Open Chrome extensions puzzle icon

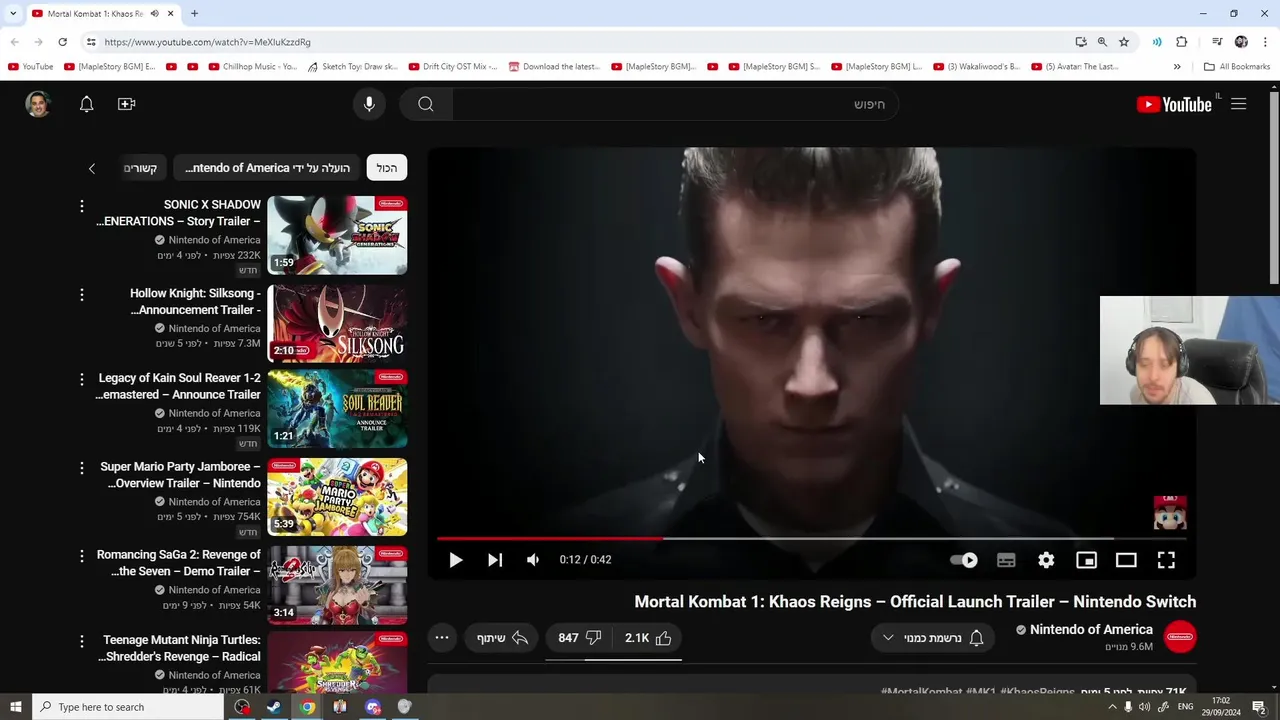point(1182,42)
